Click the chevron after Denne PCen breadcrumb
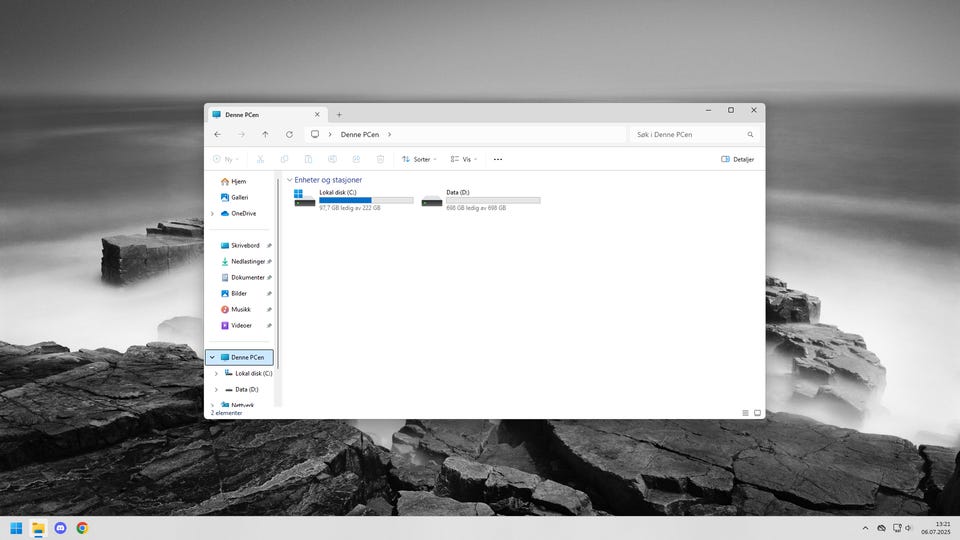 click(x=389, y=134)
